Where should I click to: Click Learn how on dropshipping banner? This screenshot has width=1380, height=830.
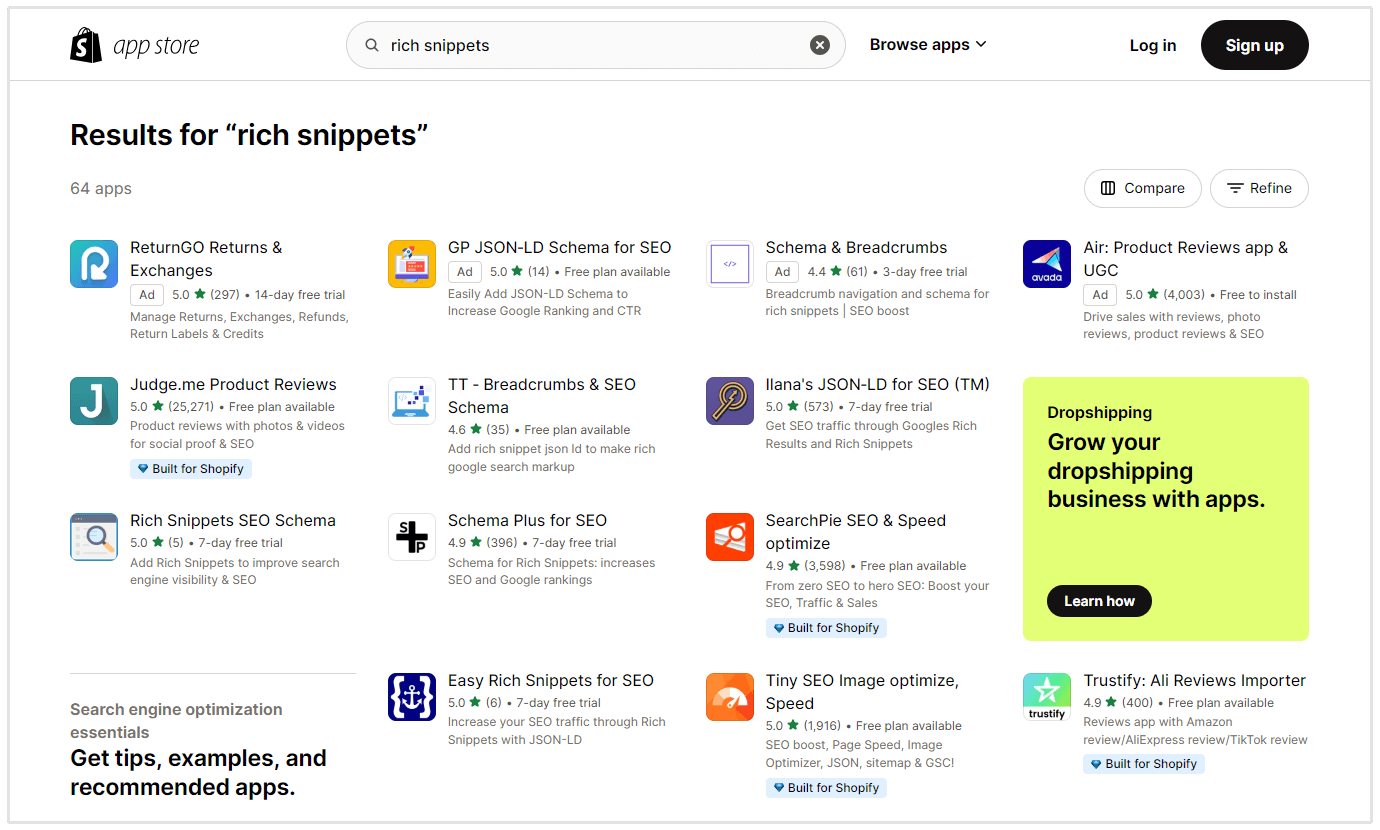click(x=1099, y=601)
